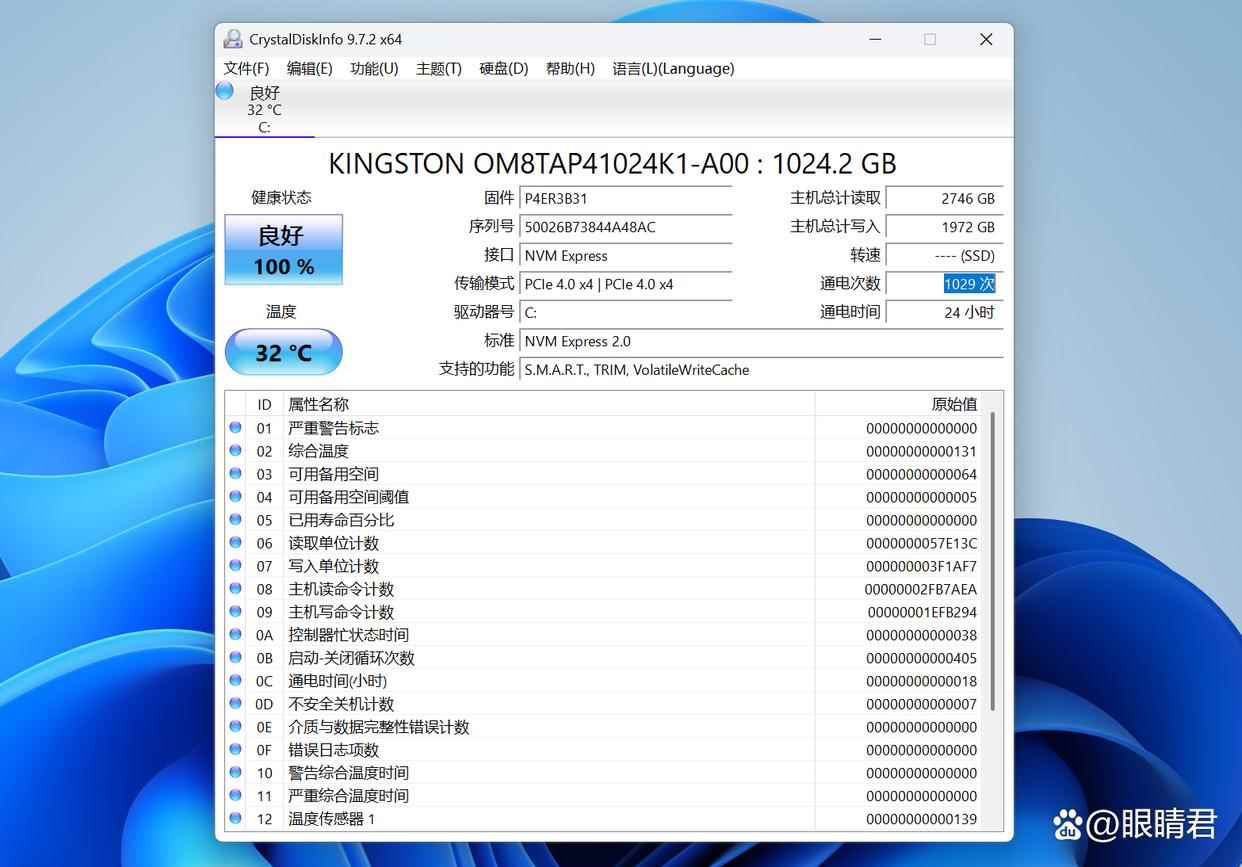Click the status orb on row 07 写入单位计数
1242x867 pixels.
[235, 565]
